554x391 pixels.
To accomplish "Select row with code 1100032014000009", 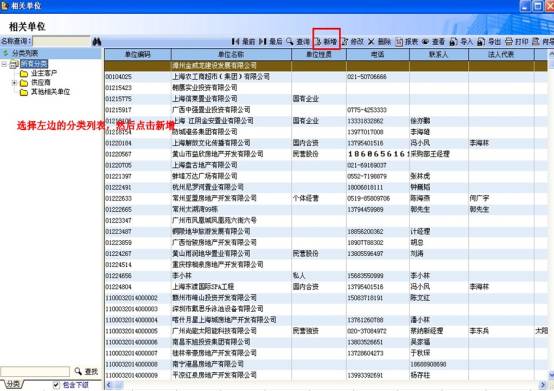I will click(x=326, y=375).
